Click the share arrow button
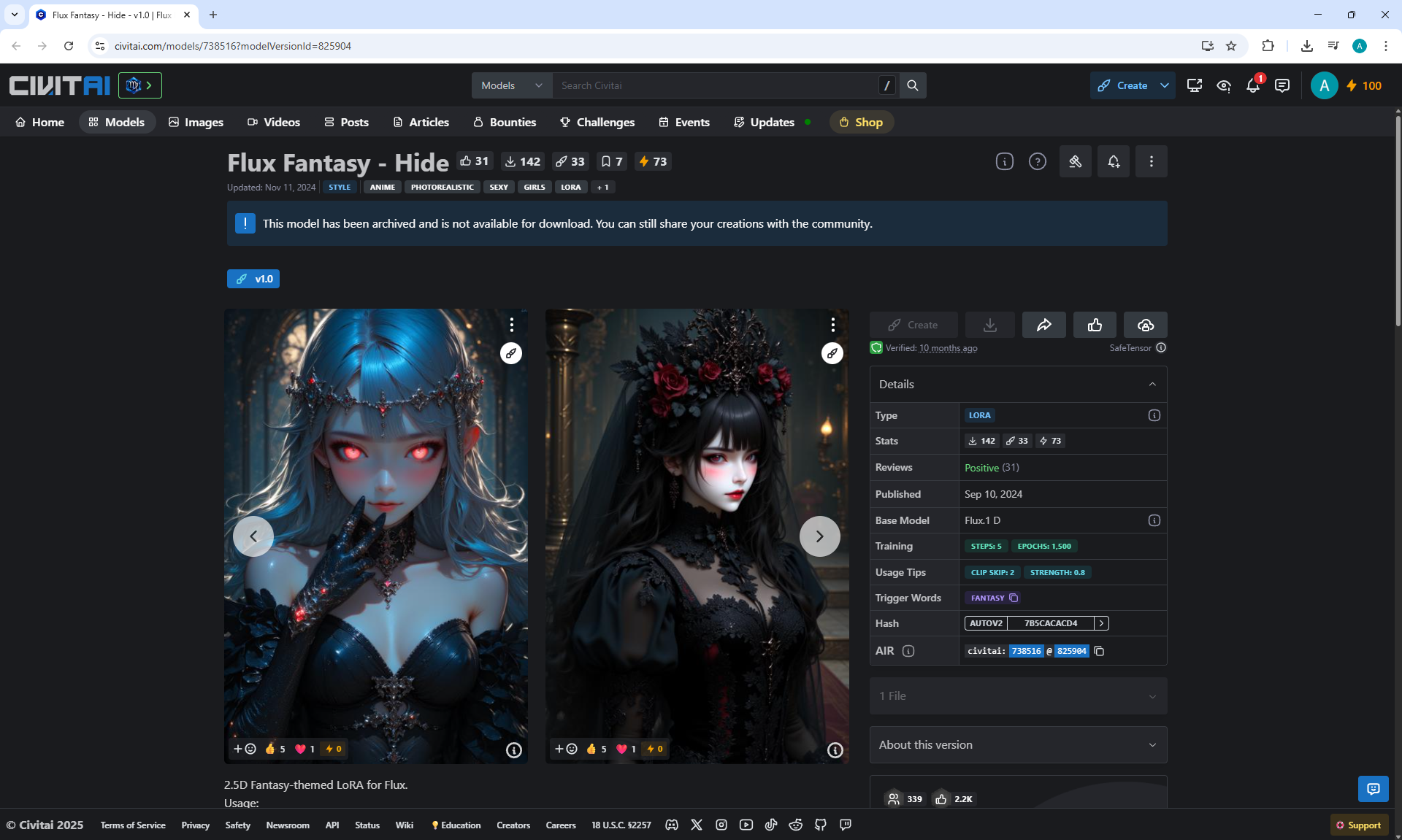 pyautogui.click(x=1043, y=325)
